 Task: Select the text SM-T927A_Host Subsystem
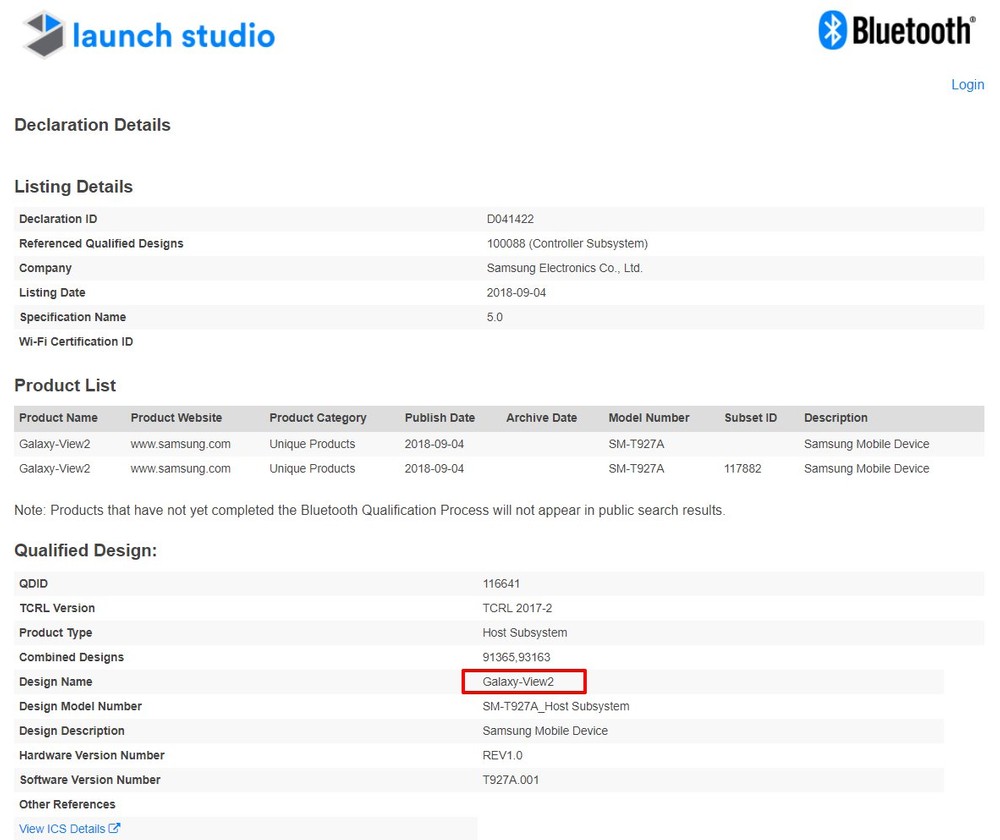pyautogui.click(x=555, y=706)
